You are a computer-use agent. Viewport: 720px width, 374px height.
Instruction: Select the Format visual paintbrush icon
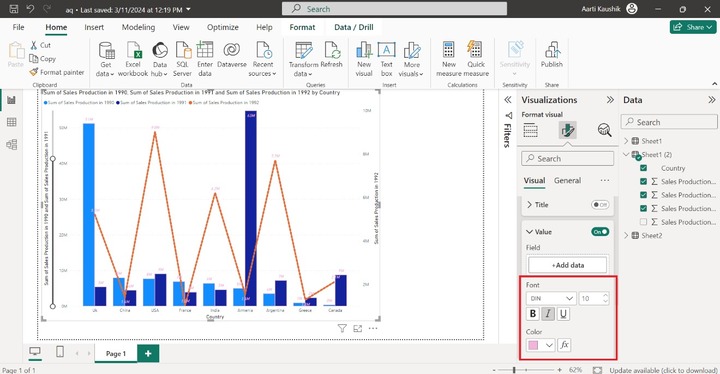(x=568, y=130)
